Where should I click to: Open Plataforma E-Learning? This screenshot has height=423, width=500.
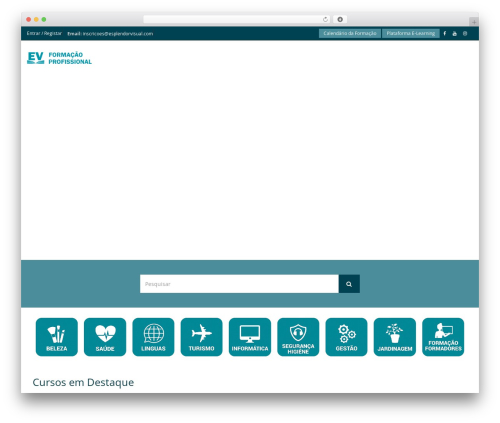411,33
